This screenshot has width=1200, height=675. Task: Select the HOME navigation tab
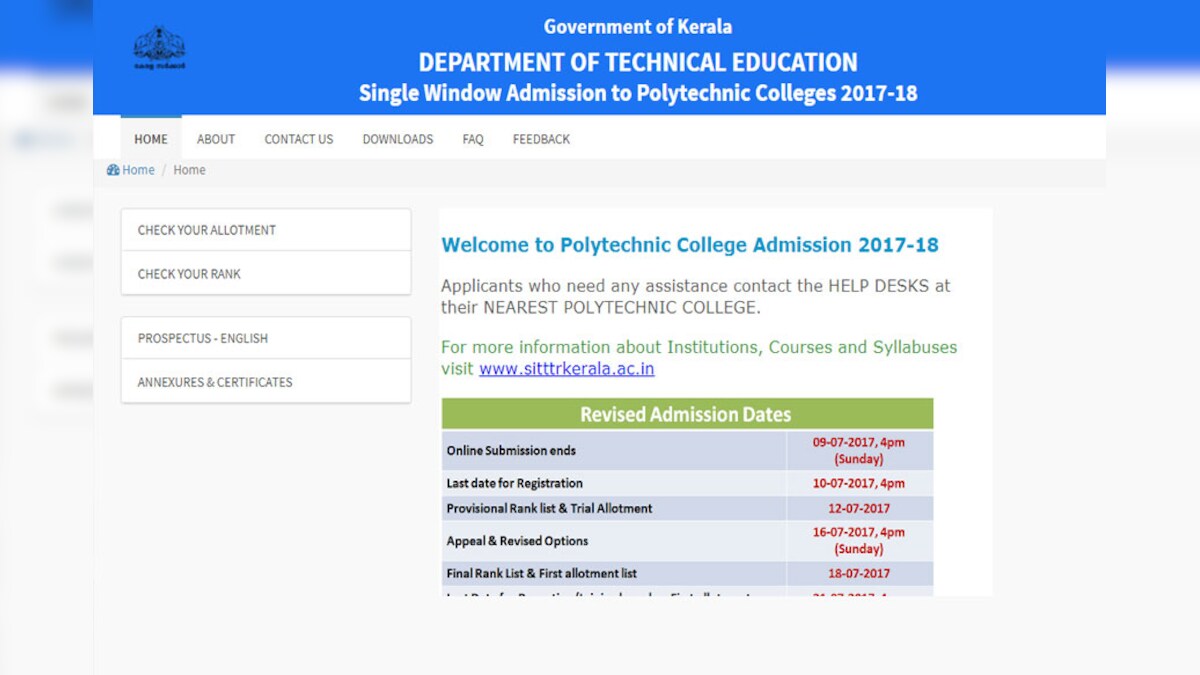tap(150, 139)
